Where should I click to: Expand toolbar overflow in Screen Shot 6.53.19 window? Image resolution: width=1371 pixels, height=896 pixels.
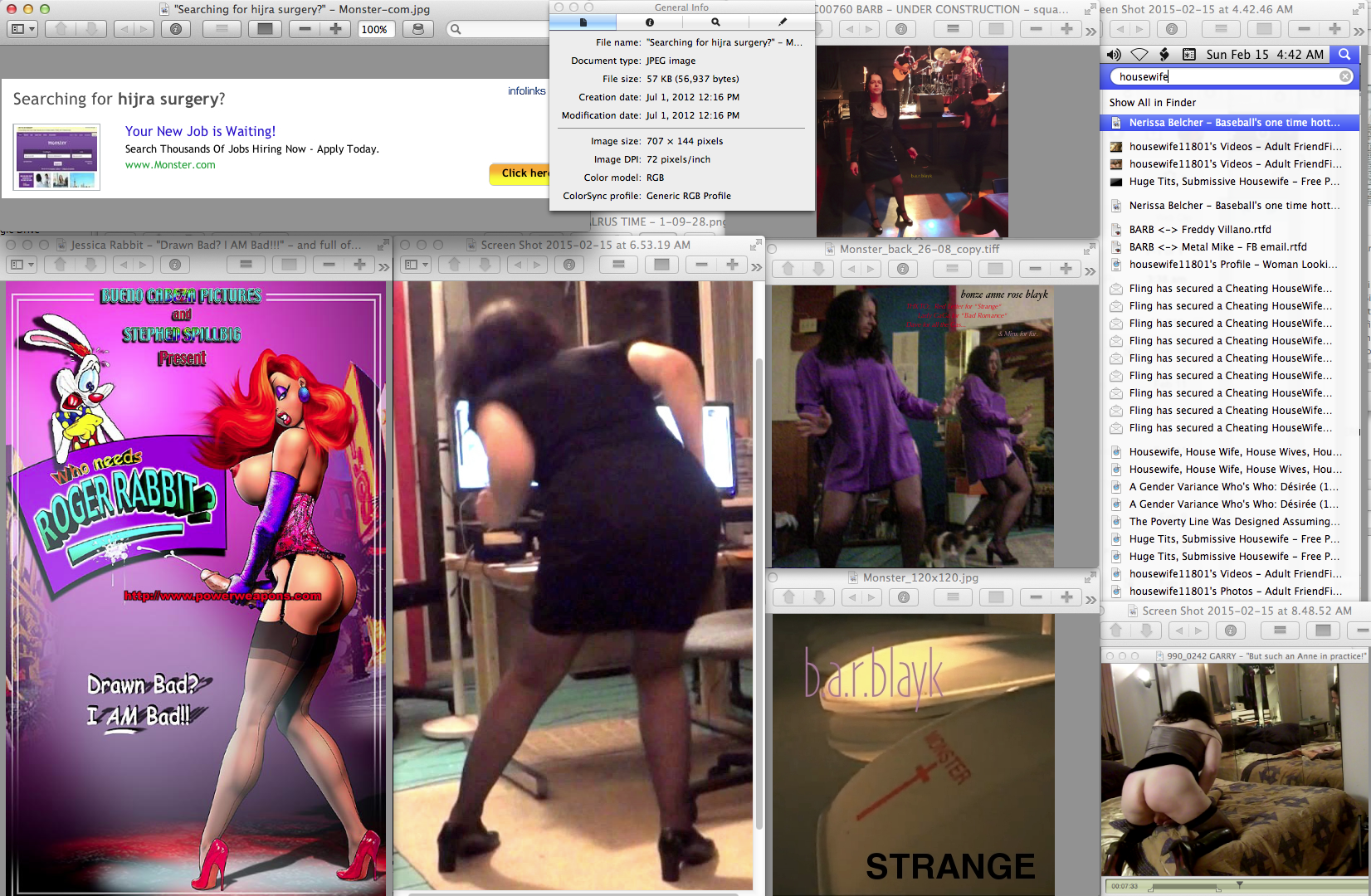[756, 266]
